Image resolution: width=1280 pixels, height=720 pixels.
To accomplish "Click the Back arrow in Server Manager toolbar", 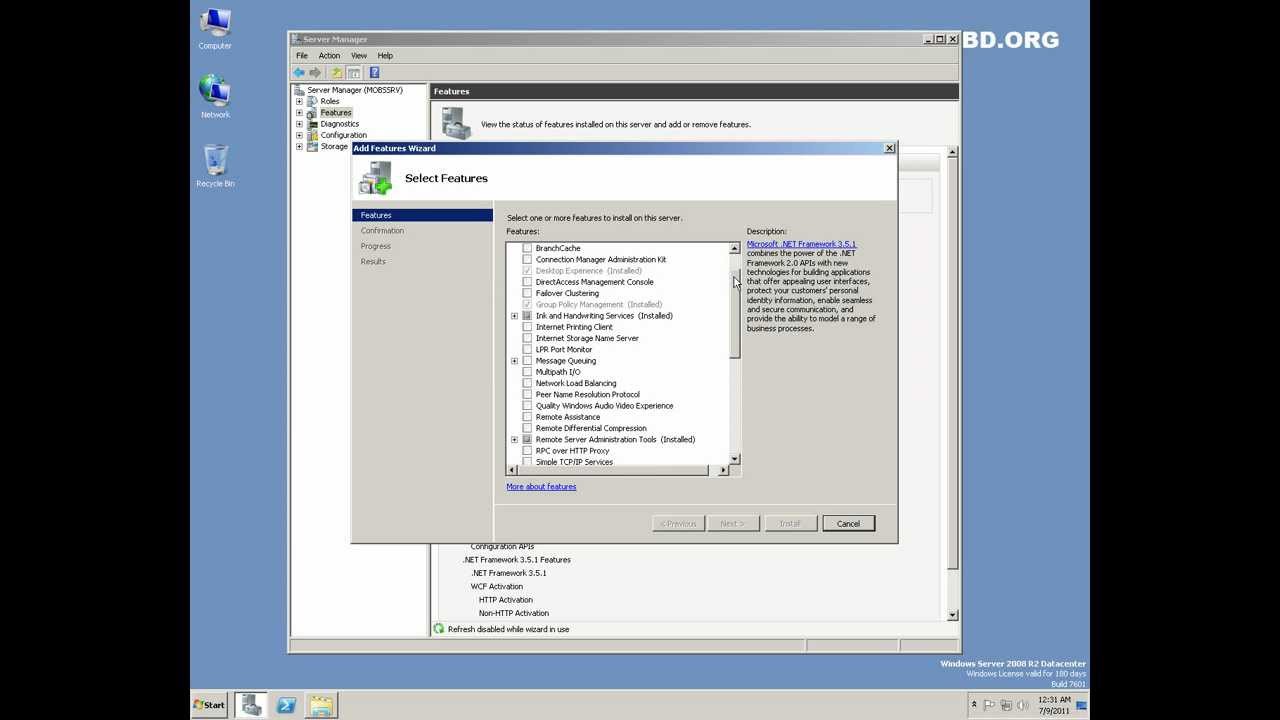I will click(x=299, y=73).
